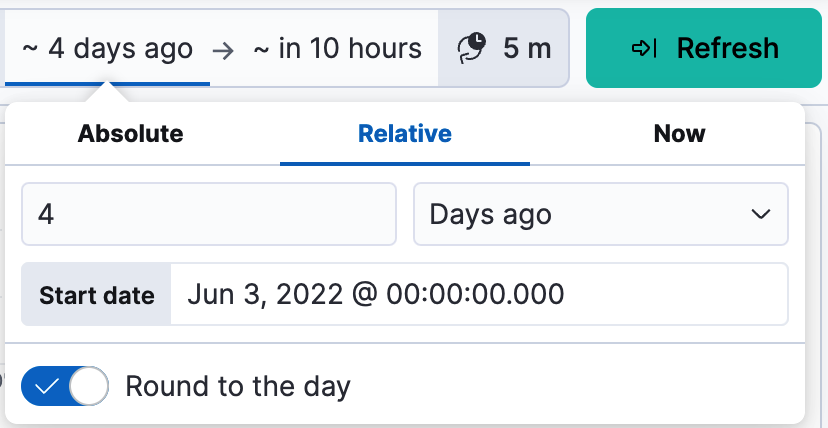Click the checkmark icon inside the rounding switch
828x428 pixels.
(x=46, y=386)
